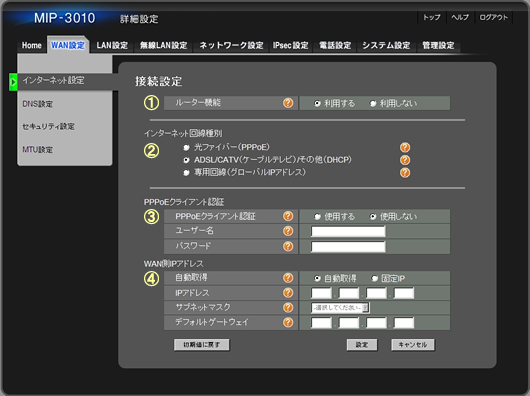
Task: Click help icon beside 光ファイバー(PPPoE)
Action: (405, 147)
